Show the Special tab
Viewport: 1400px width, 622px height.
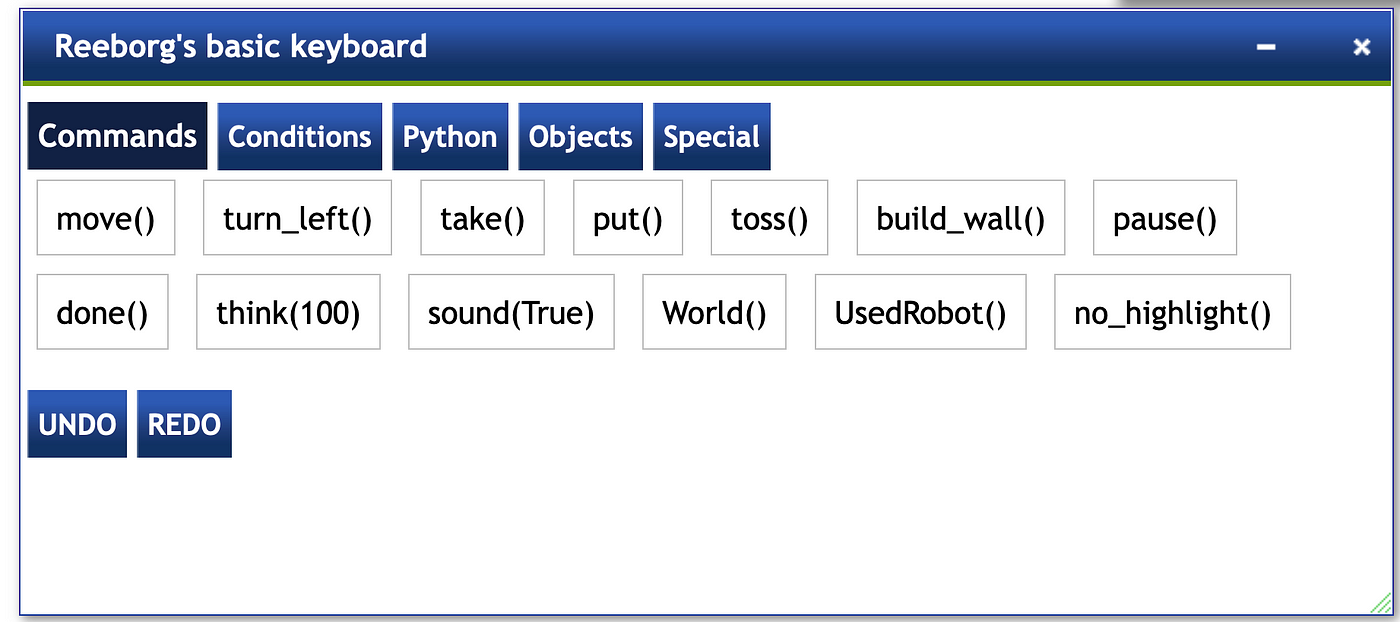click(x=712, y=137)
